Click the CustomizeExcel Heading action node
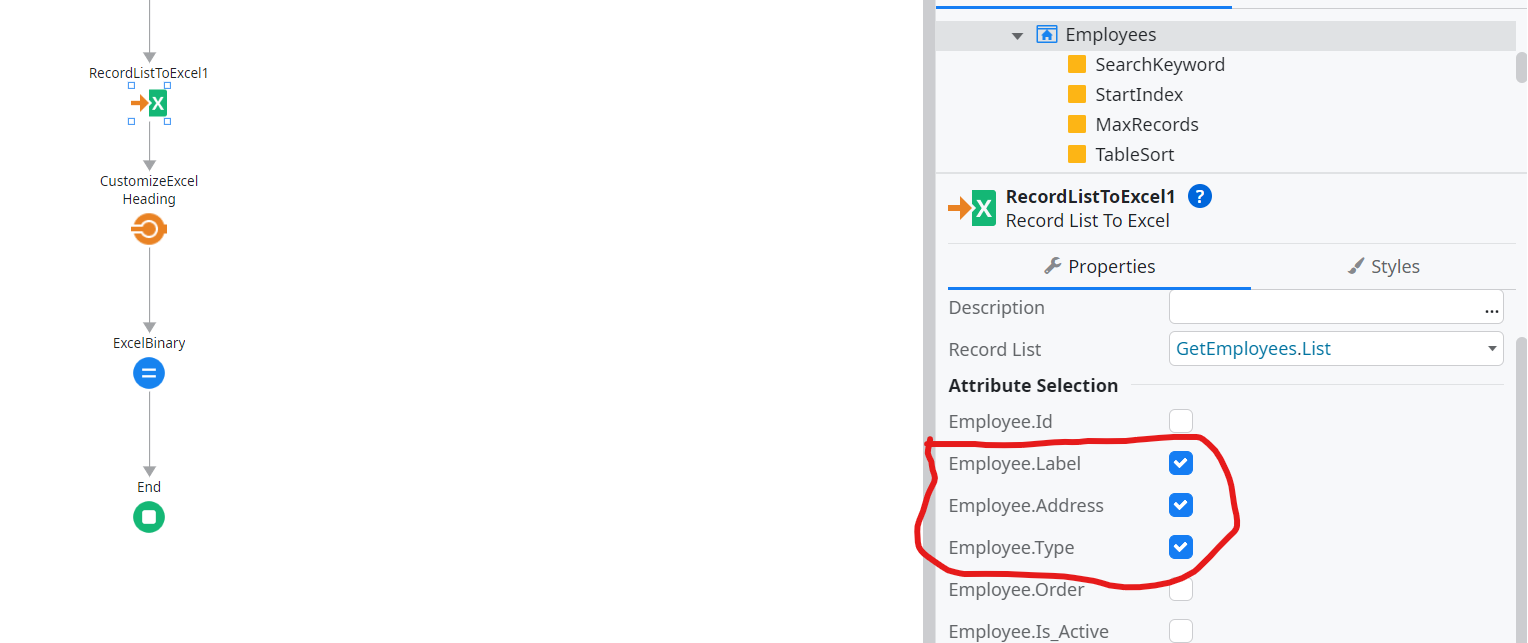The width and height of the screenshot is (1528, 643). (149, 230)
